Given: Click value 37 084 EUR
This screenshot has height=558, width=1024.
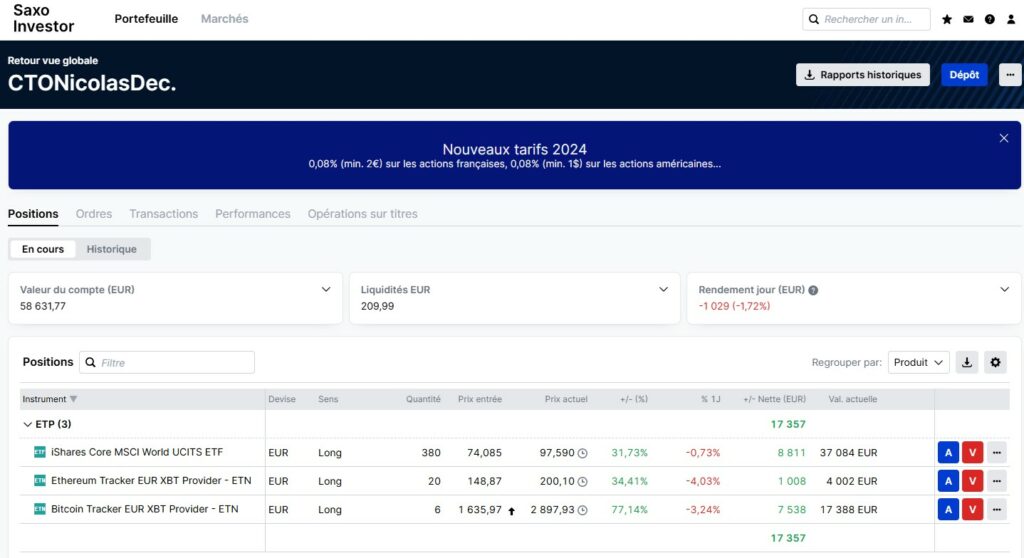Looking at the screenshot, I should click(848, 453).
